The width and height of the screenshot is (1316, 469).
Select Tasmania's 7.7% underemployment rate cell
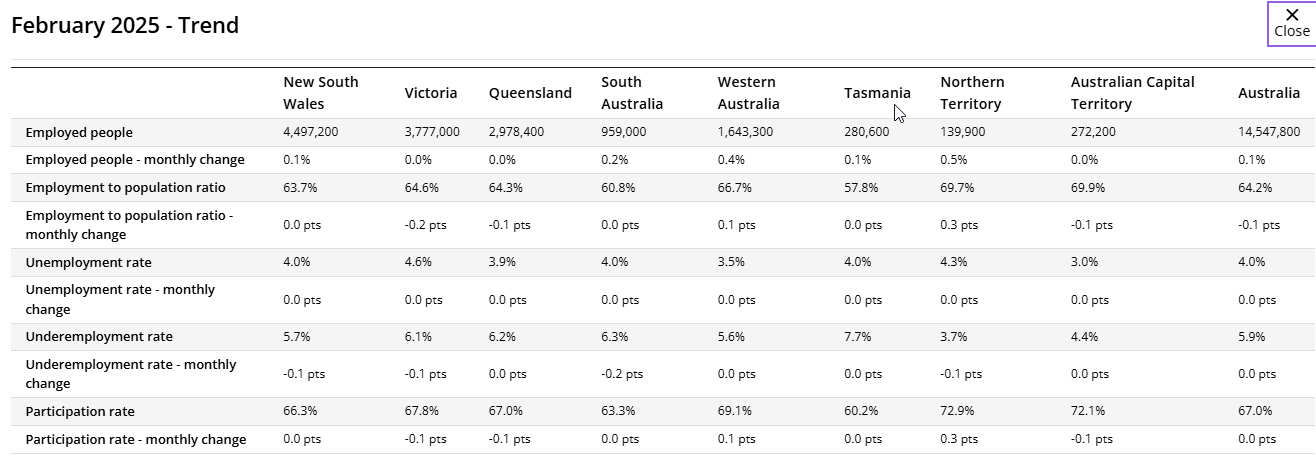[x=858, y=336]
